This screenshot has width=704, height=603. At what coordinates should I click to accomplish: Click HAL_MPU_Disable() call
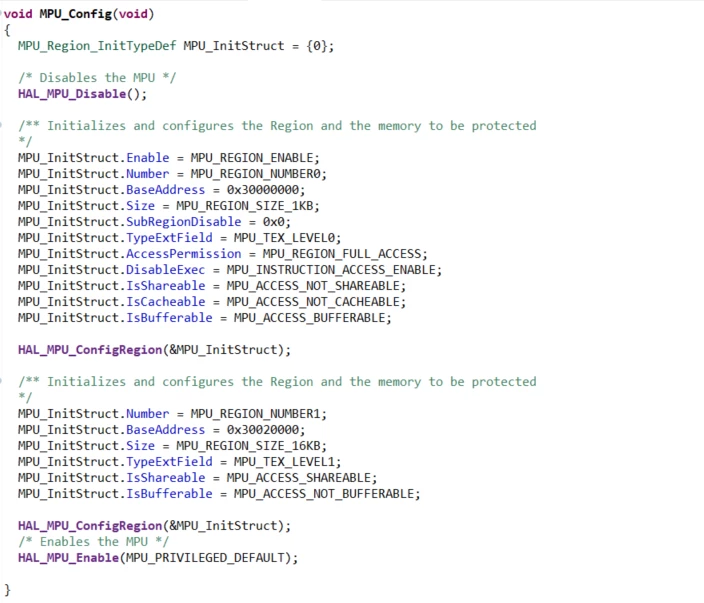point(82,94)
